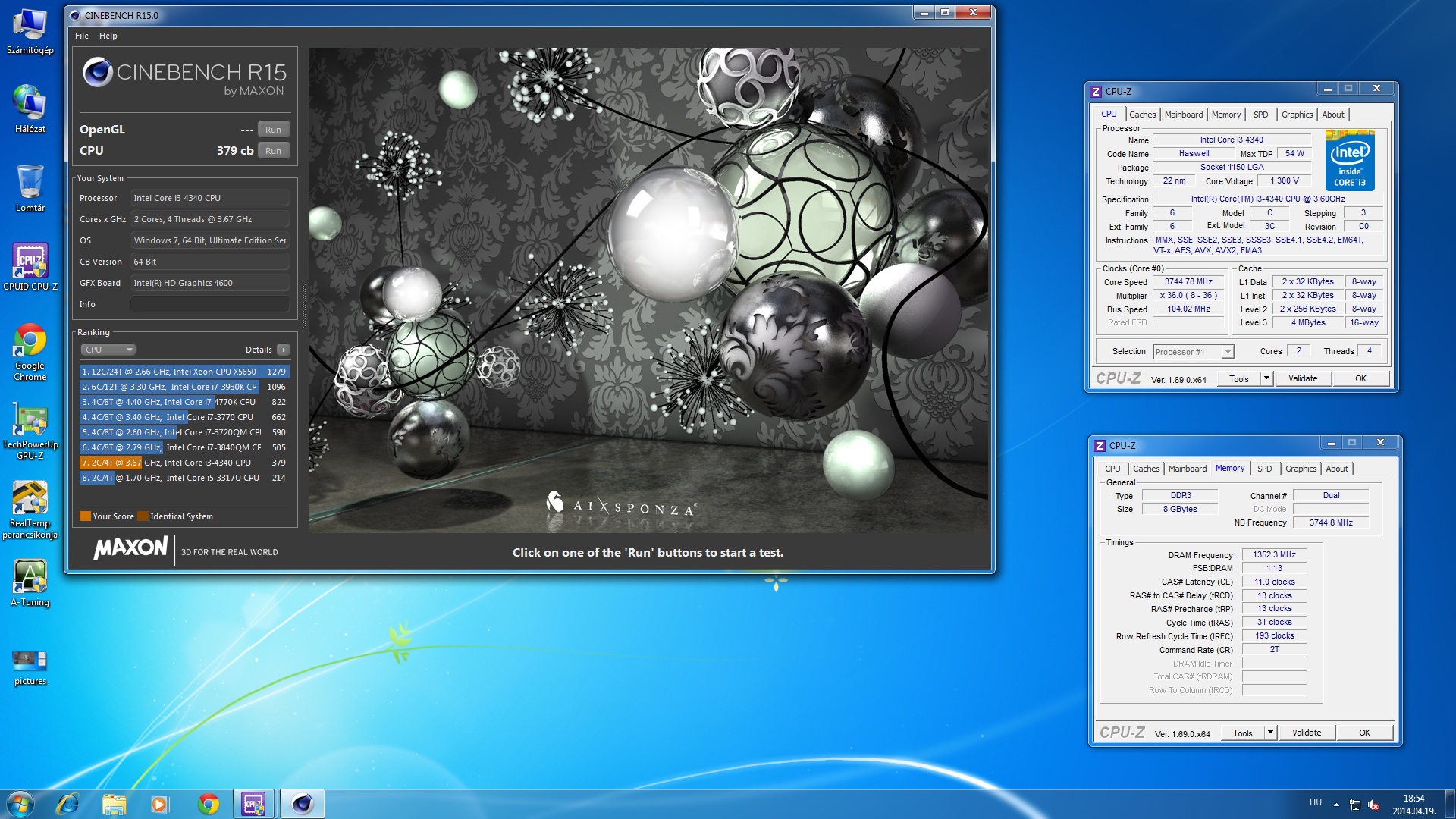Viewport: 1456px width, 819px height.
Task: Toggle ranking Details arrow button
Action: (x=283, y=350)
